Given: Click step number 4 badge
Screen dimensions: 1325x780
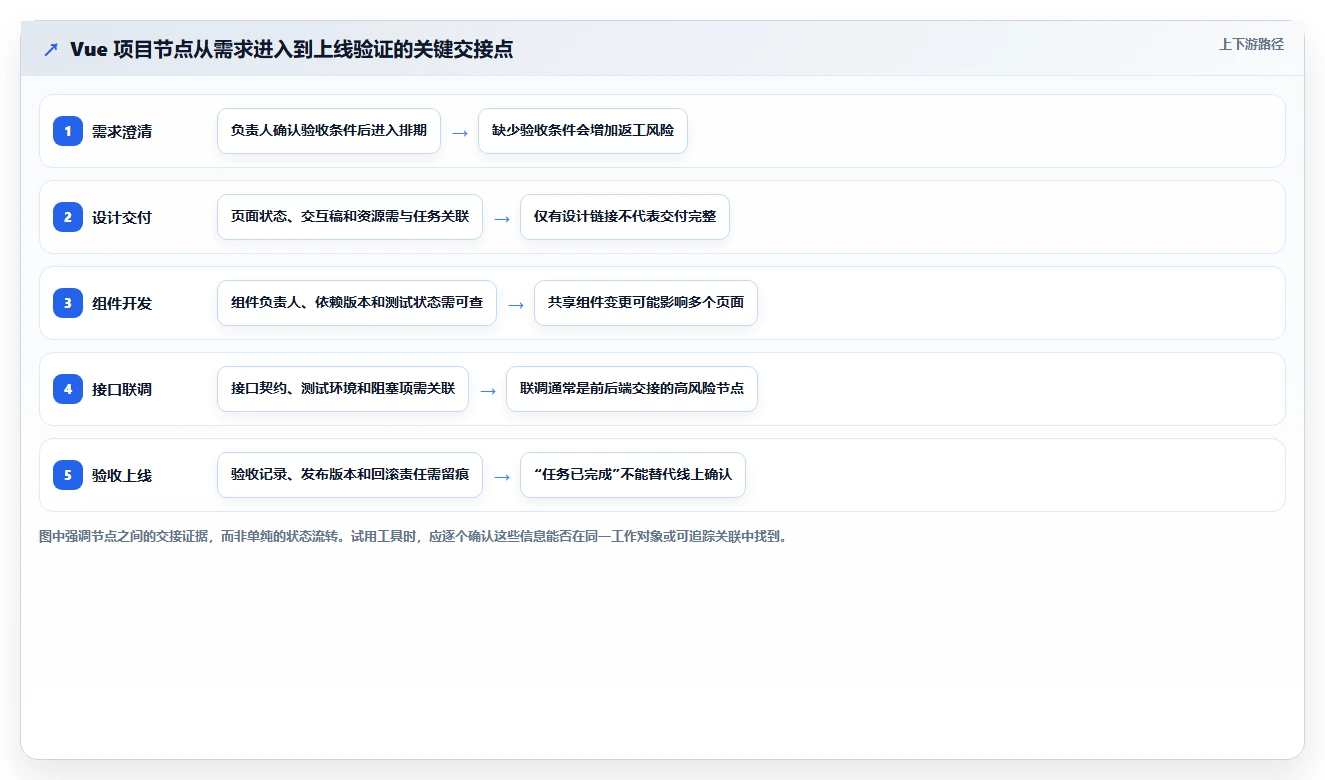Looking at the screenshot, I should tap(68, 389).
